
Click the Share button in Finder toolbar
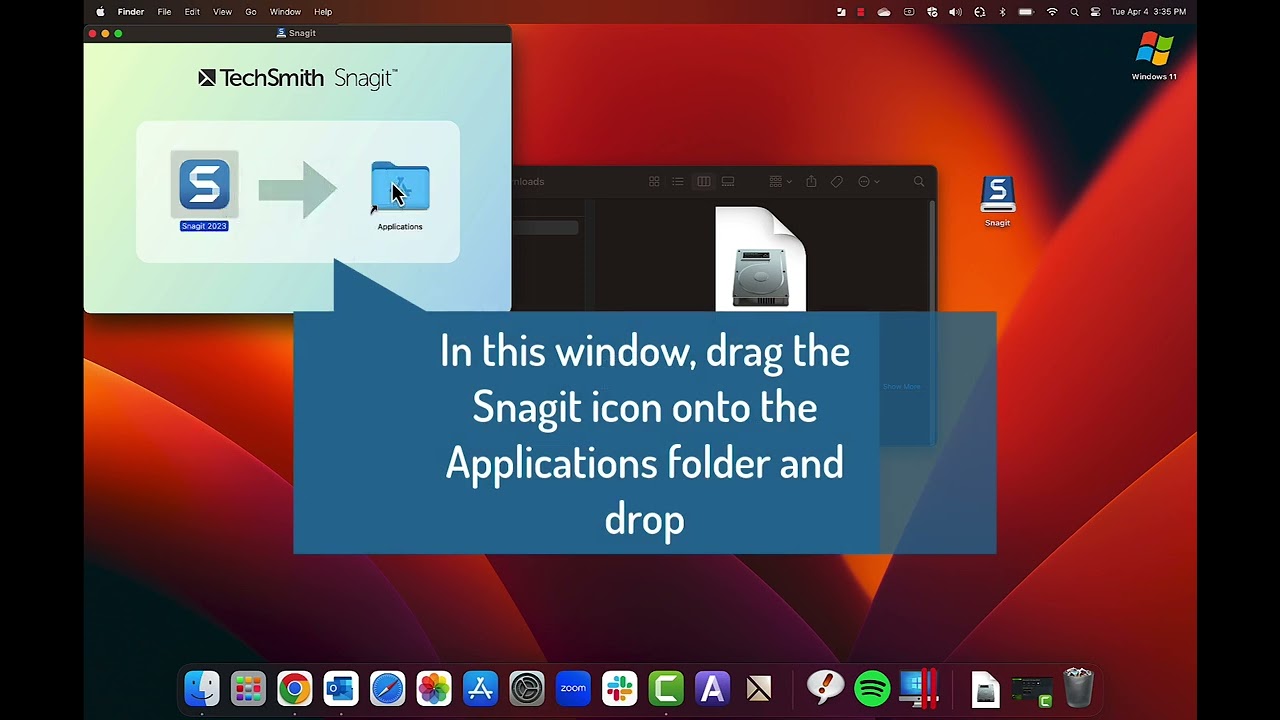pyautogui.click(x=811, y=181)
